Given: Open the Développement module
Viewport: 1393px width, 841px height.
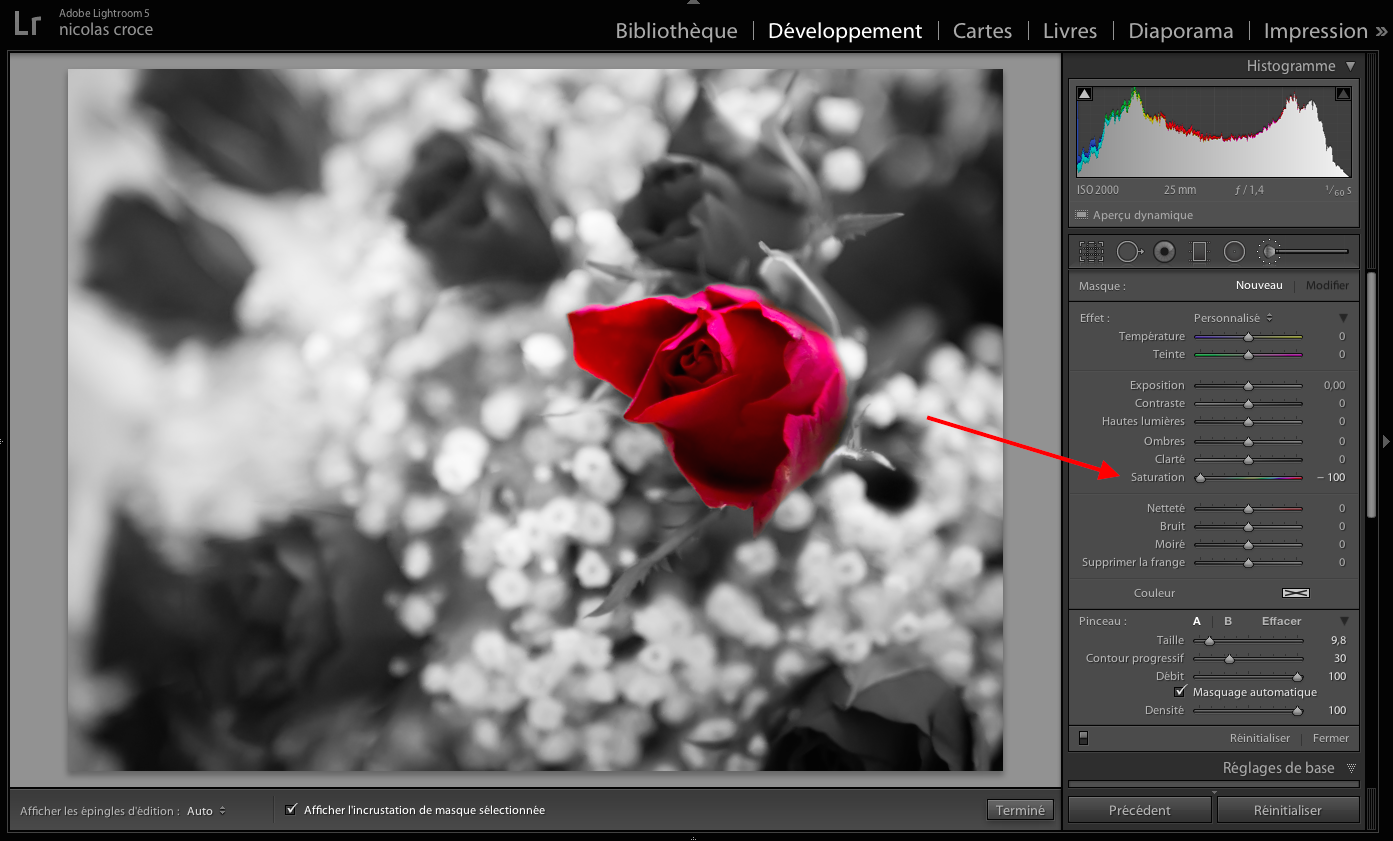Looking at the screenshot, I should 845,31.
